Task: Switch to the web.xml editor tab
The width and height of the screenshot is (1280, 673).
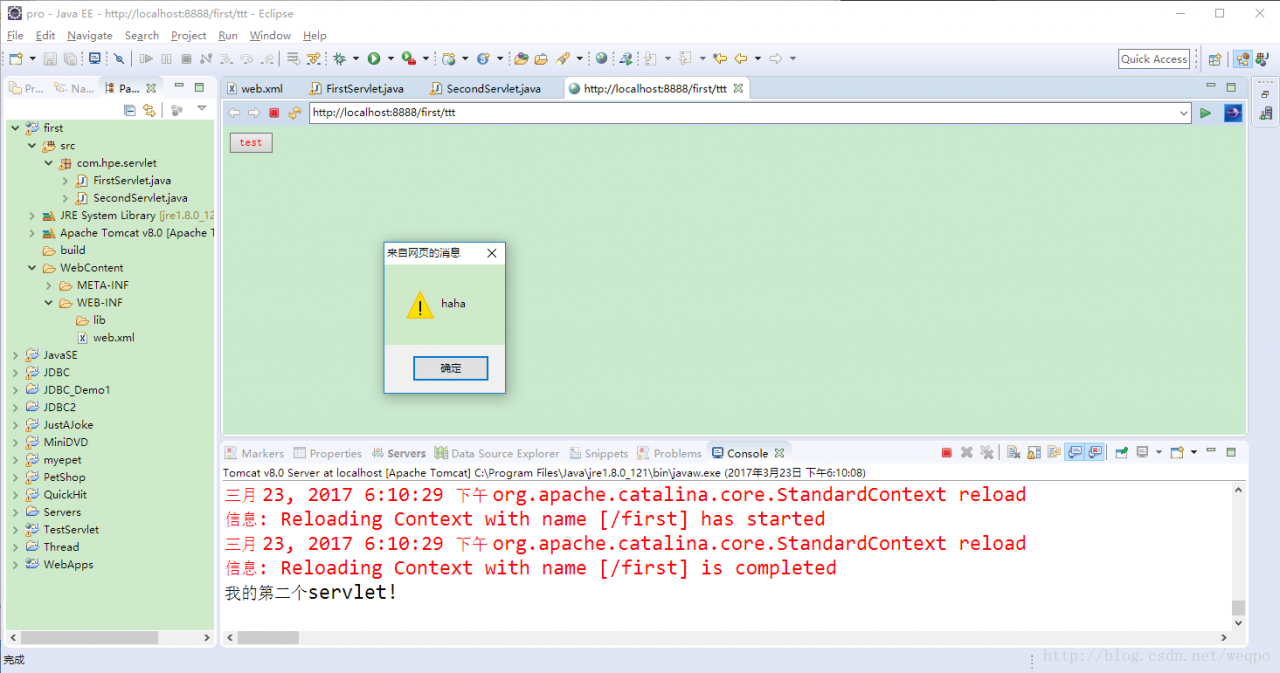Action: tap(255, 88)
